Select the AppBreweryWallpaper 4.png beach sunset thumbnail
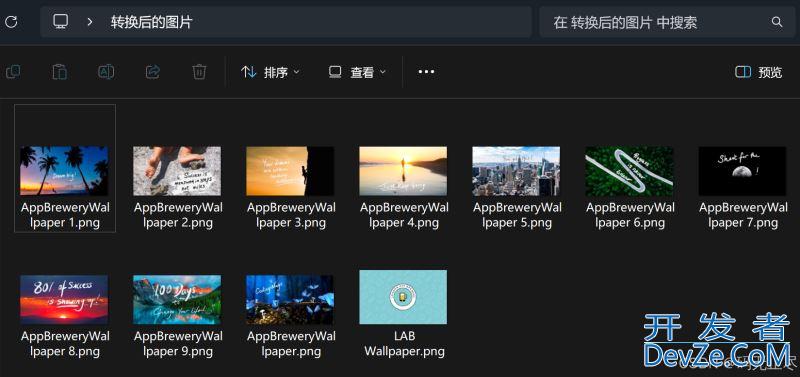 point(403,171)
